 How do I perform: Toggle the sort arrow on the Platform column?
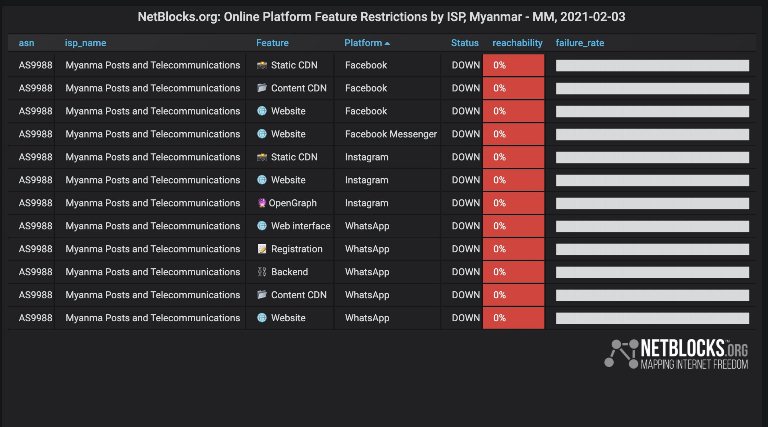pos(387,43)
